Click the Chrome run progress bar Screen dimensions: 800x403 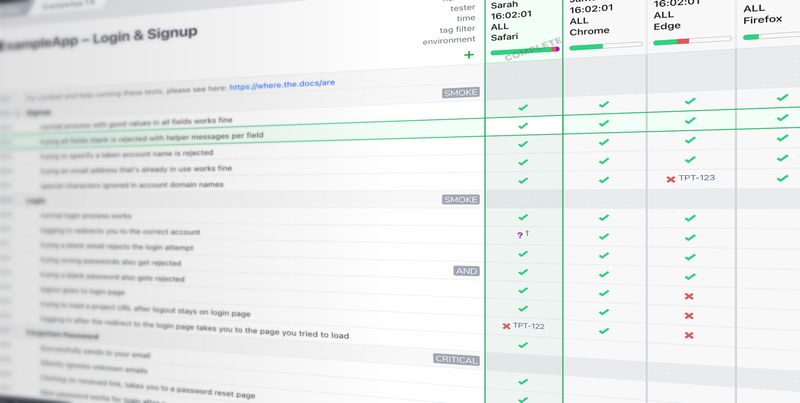(x=606, y=46)
